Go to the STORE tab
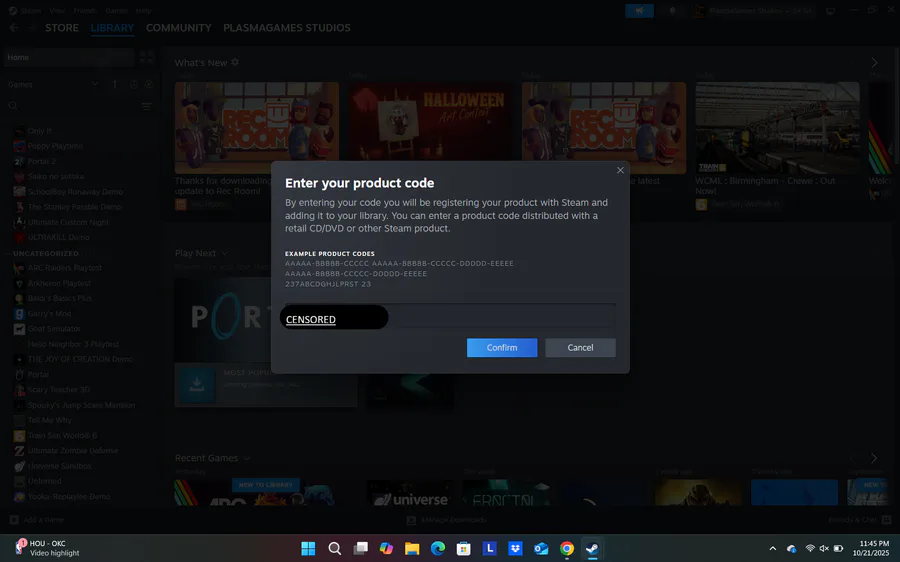Viewport: 900px width, 562px height. coord(62,28)
